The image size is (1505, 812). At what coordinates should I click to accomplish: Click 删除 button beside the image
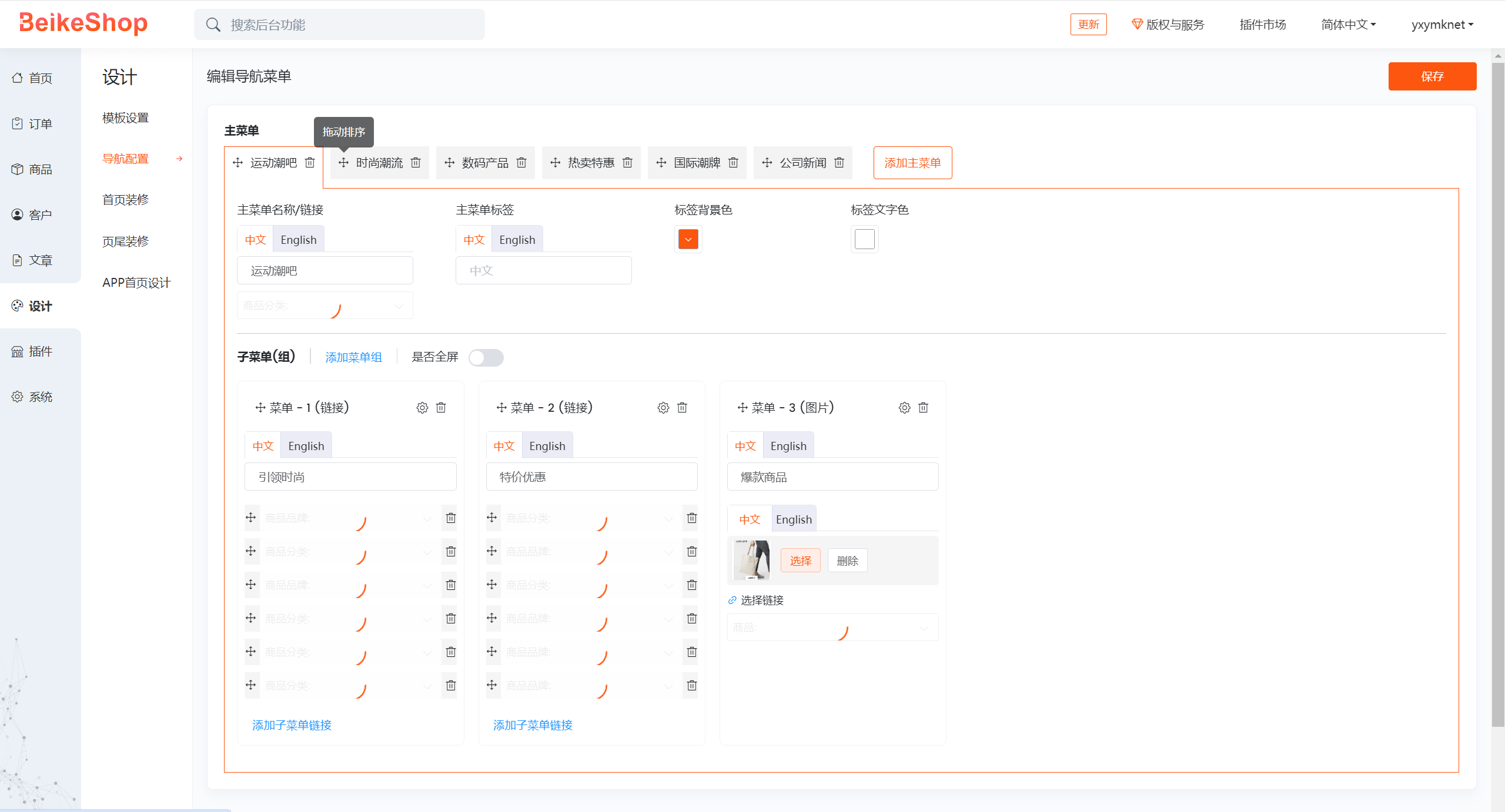click(x=848, y=561)
